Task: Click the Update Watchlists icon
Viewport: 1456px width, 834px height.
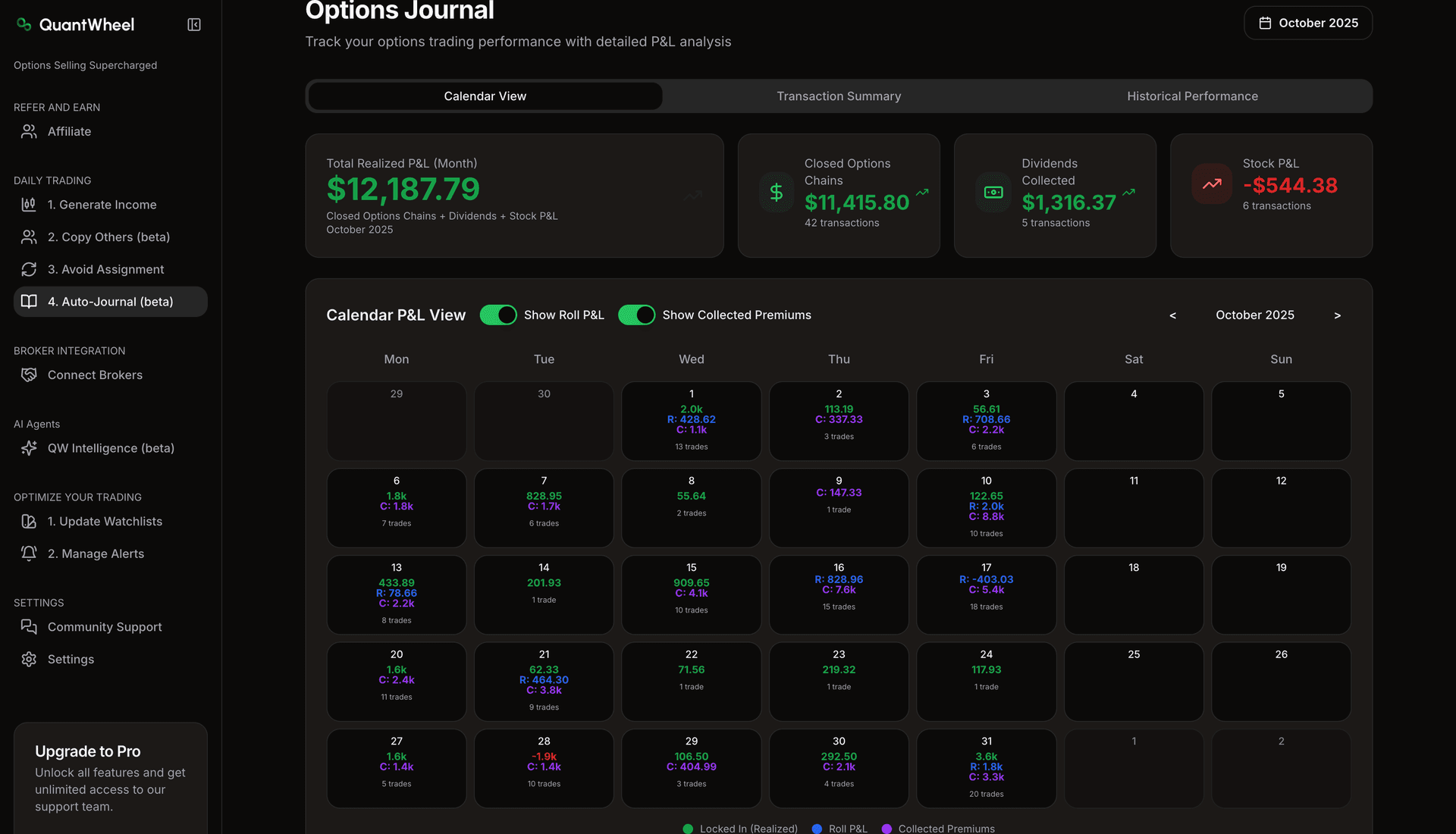Action: pos(29,522)
